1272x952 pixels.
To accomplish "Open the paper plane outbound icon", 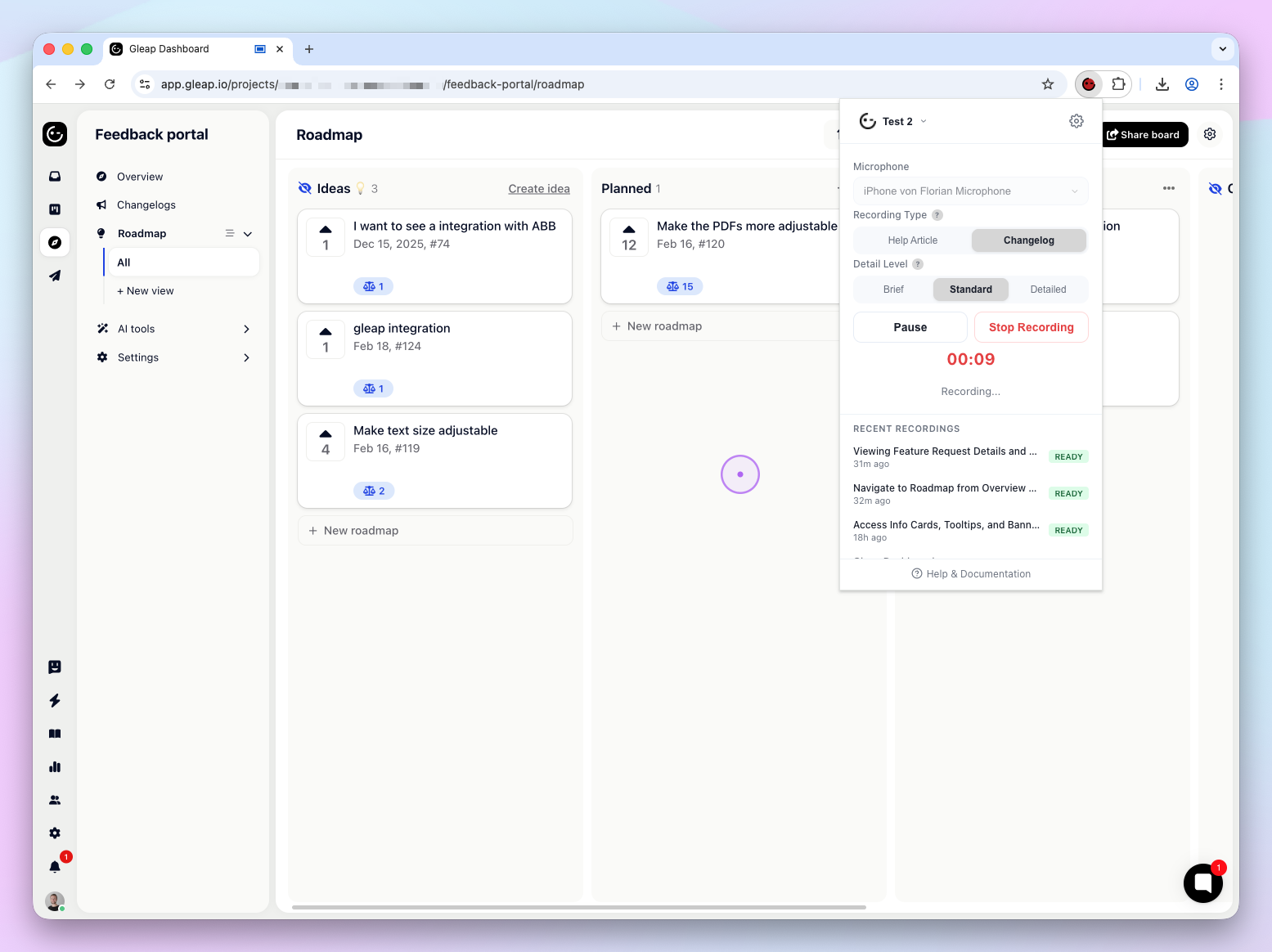I will pos(55,276).
